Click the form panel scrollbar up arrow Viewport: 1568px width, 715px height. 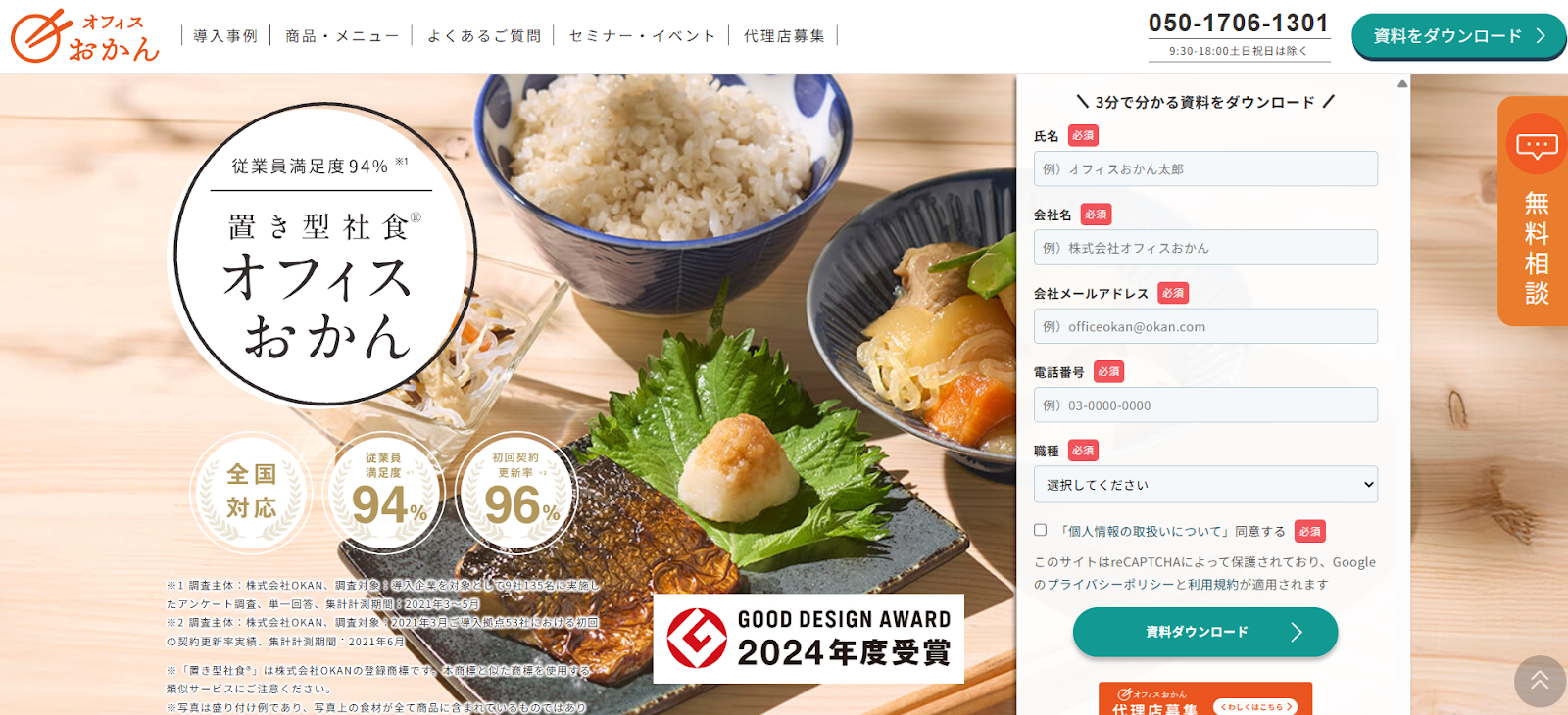[x=1402, y=84]
